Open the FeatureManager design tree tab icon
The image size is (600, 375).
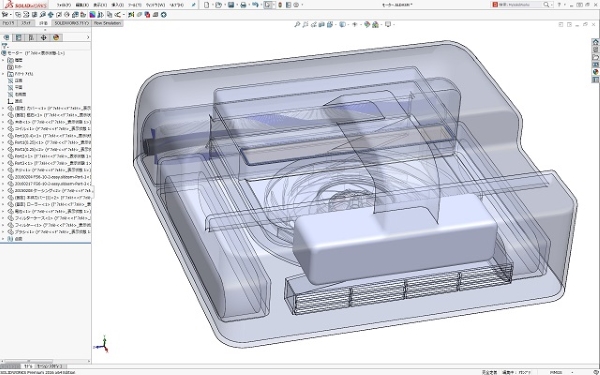click(x=6, y=38)
